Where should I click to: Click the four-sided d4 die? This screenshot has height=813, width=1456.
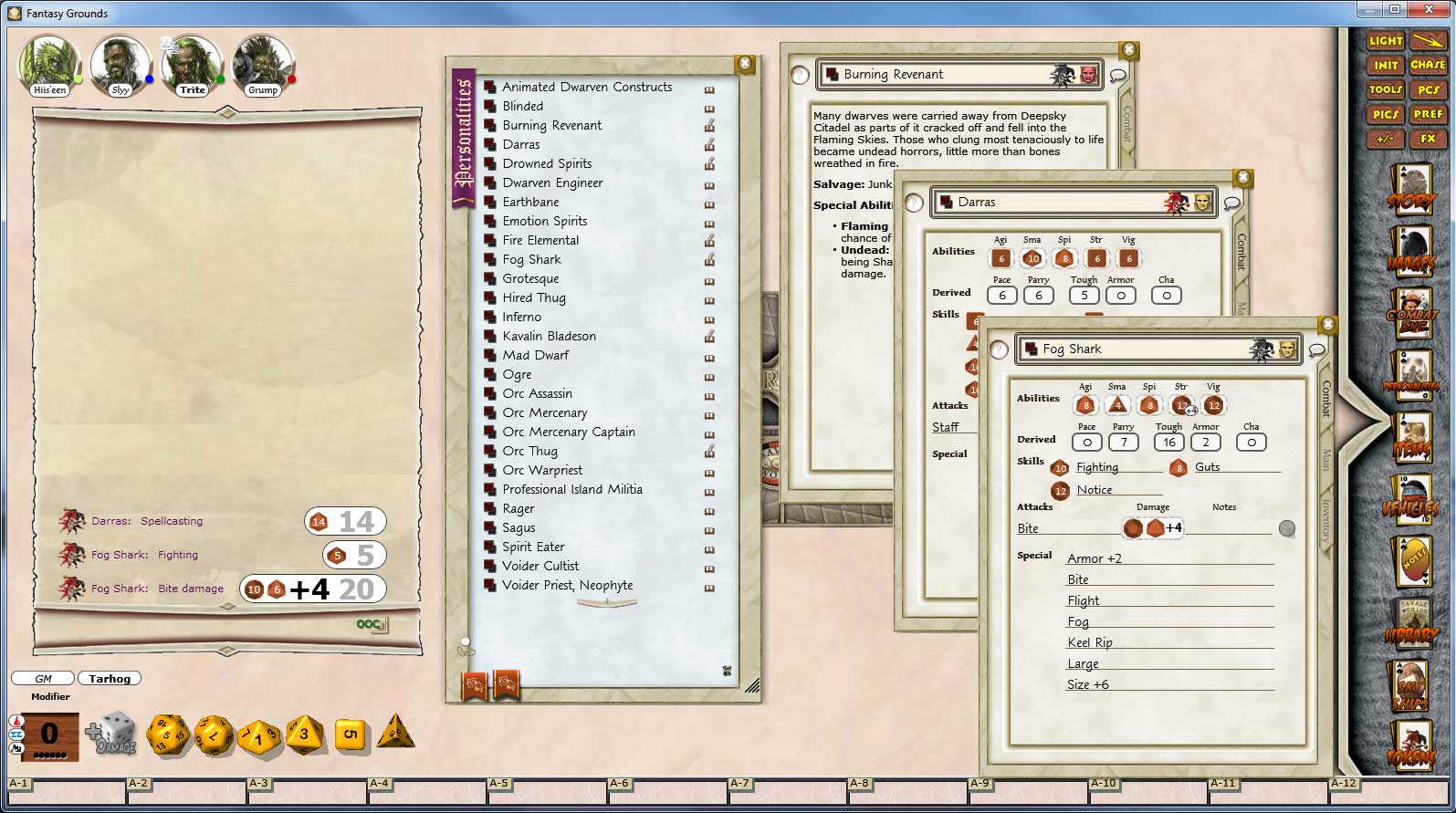pyautogui.click(x=394, y=733)
